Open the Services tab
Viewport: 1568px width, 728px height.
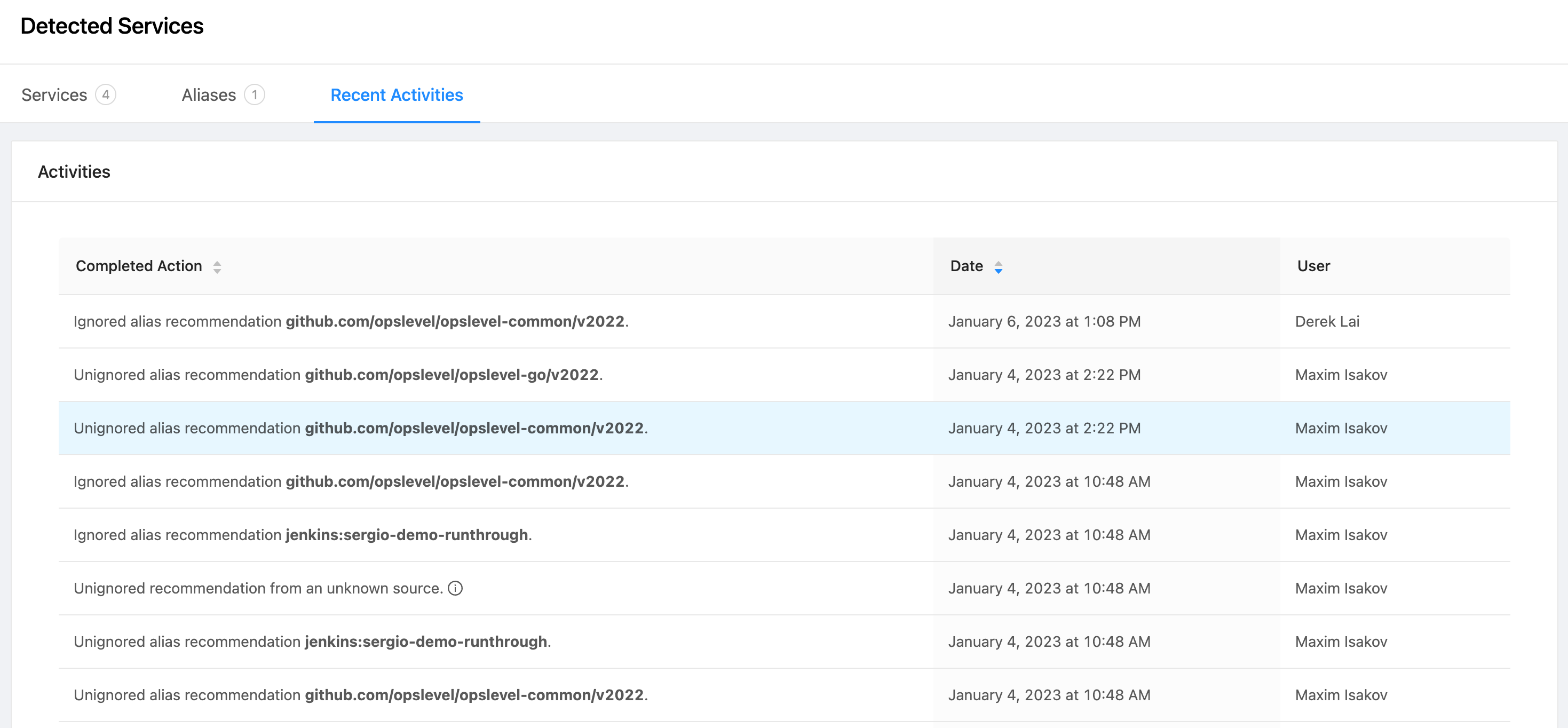(x=68, y=95)
